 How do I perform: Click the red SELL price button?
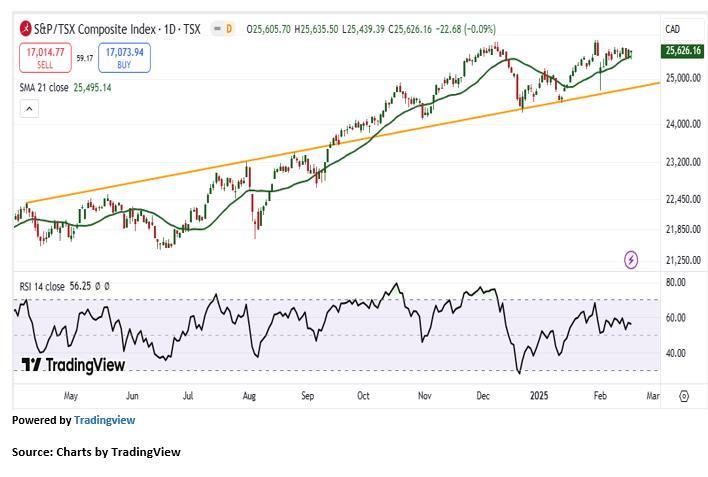point(45,58)
